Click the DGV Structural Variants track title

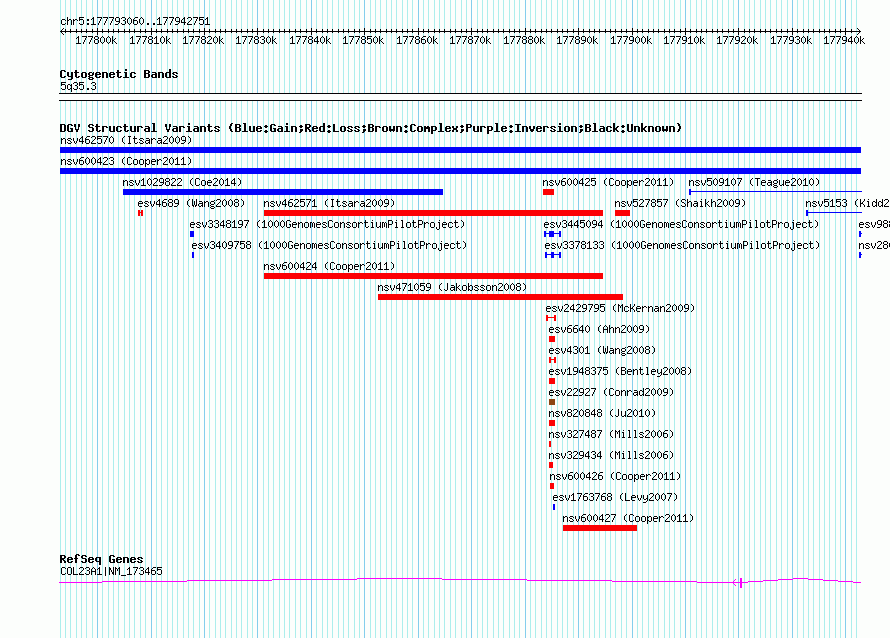371,128
